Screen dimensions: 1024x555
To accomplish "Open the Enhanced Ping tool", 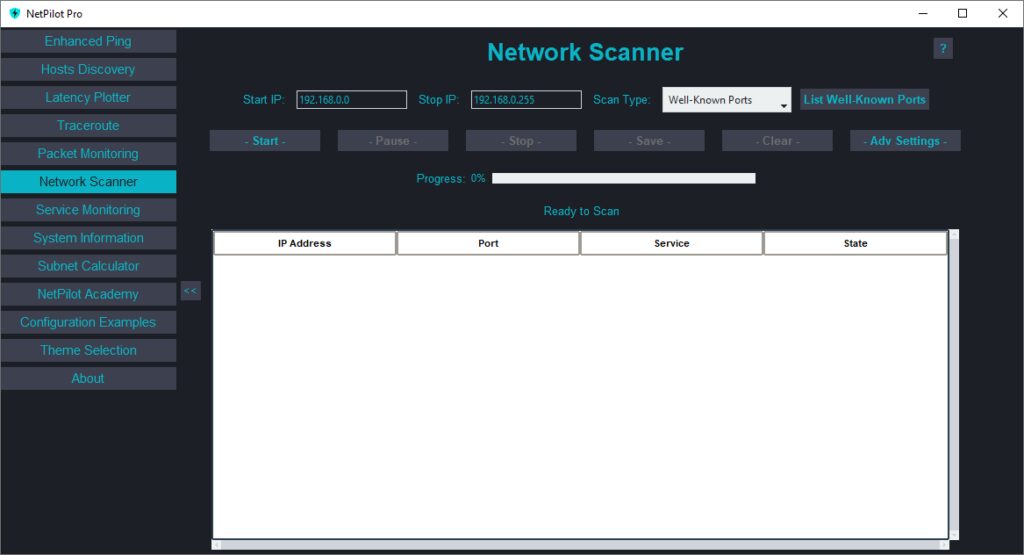I will 88,41.
